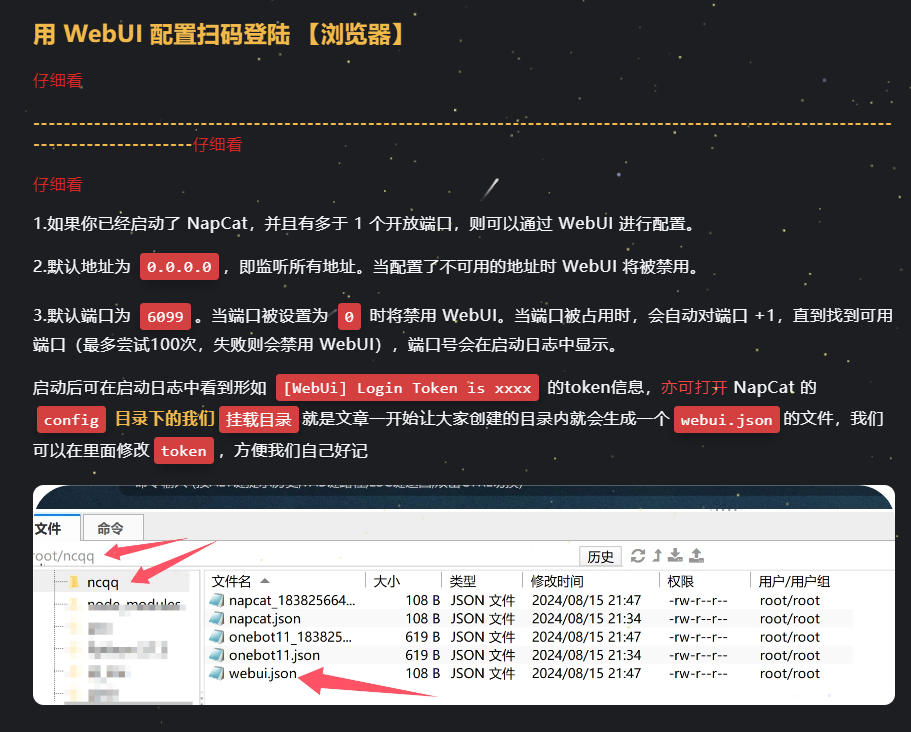Click the 0 code badge
Viewport: 911px width, 732px height.
click(x=349, y=316)
